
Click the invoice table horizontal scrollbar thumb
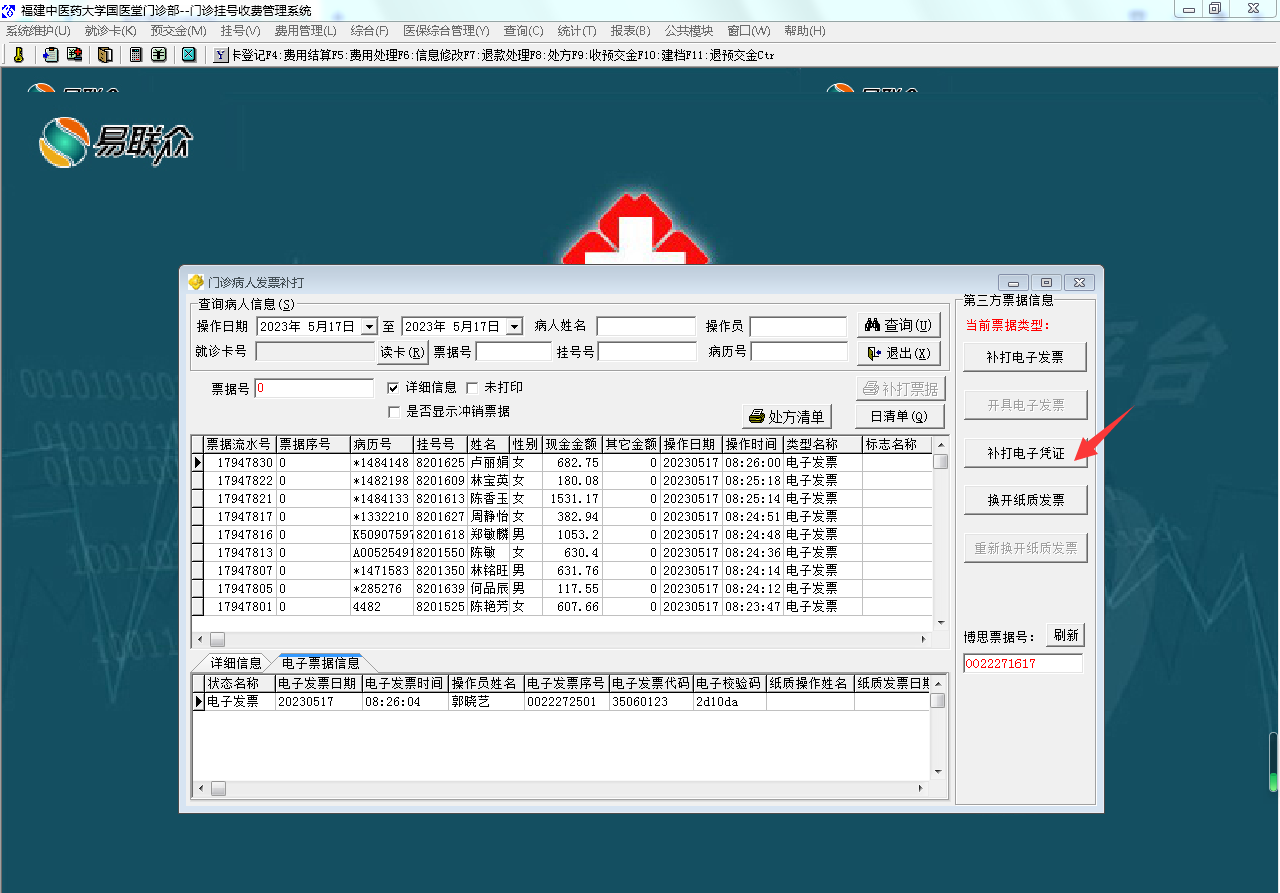coord(217,639)
